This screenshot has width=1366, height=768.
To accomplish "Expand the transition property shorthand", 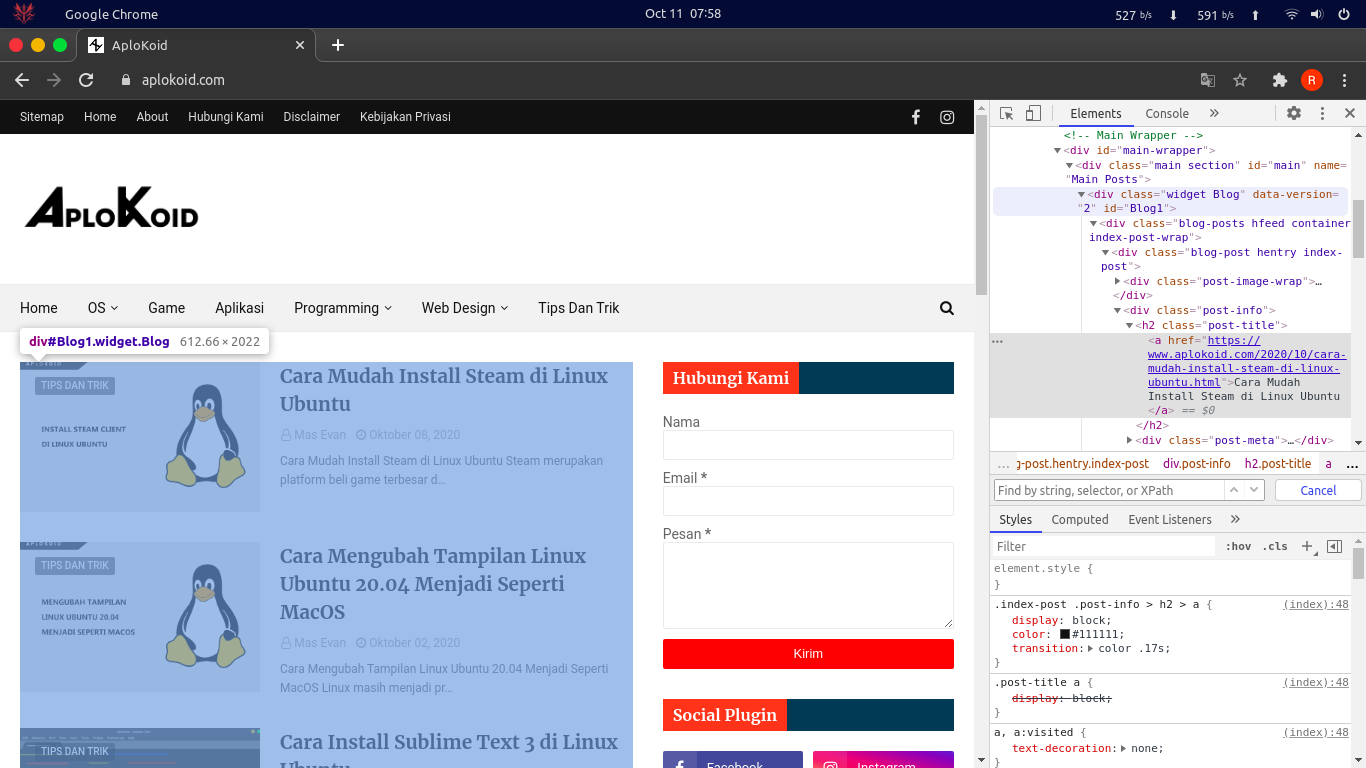I will [1091, 649].
